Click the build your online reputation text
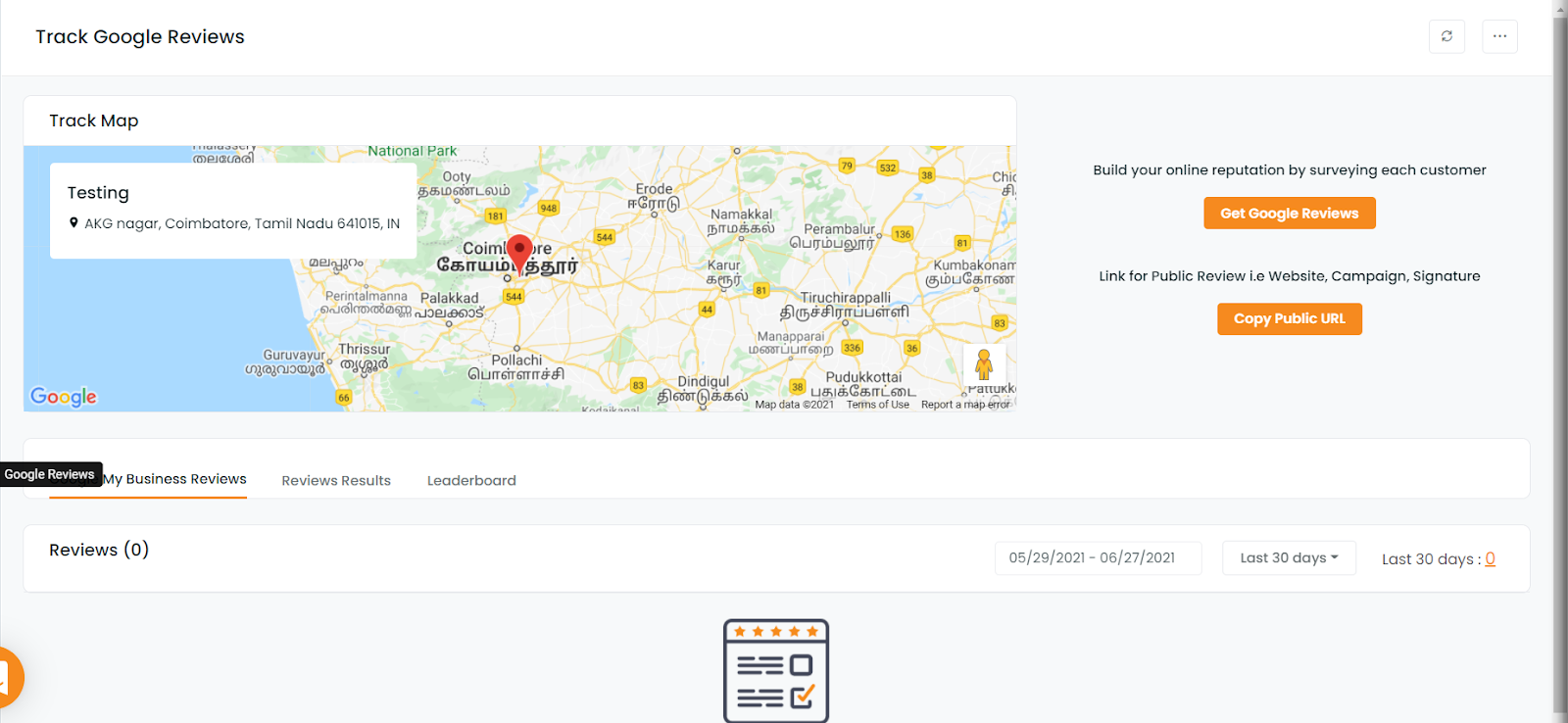Screen dimensions: 1568x723 (1290, 170)
